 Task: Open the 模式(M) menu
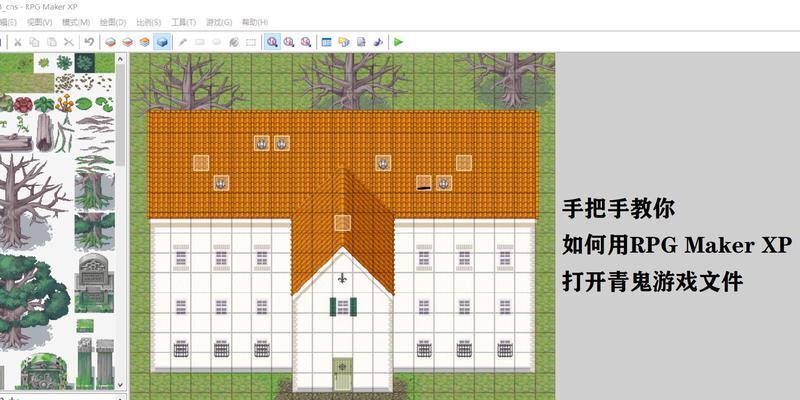click(x=76, y=22)
